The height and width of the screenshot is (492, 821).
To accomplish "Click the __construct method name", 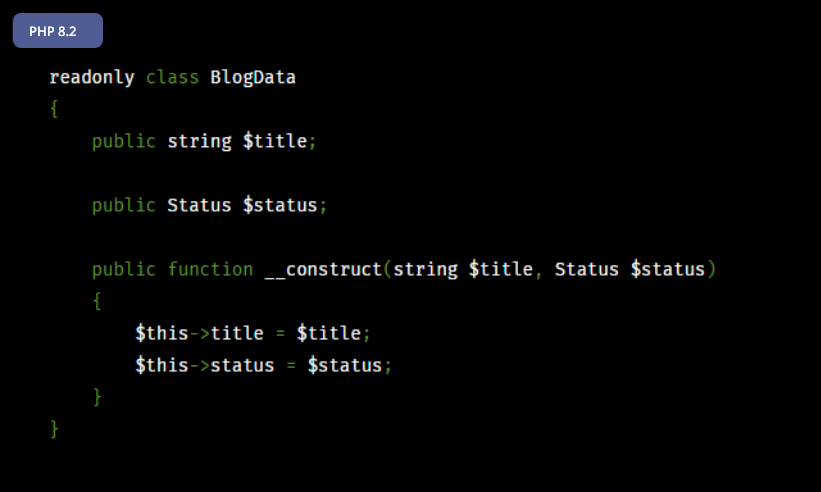I will 324,270.
